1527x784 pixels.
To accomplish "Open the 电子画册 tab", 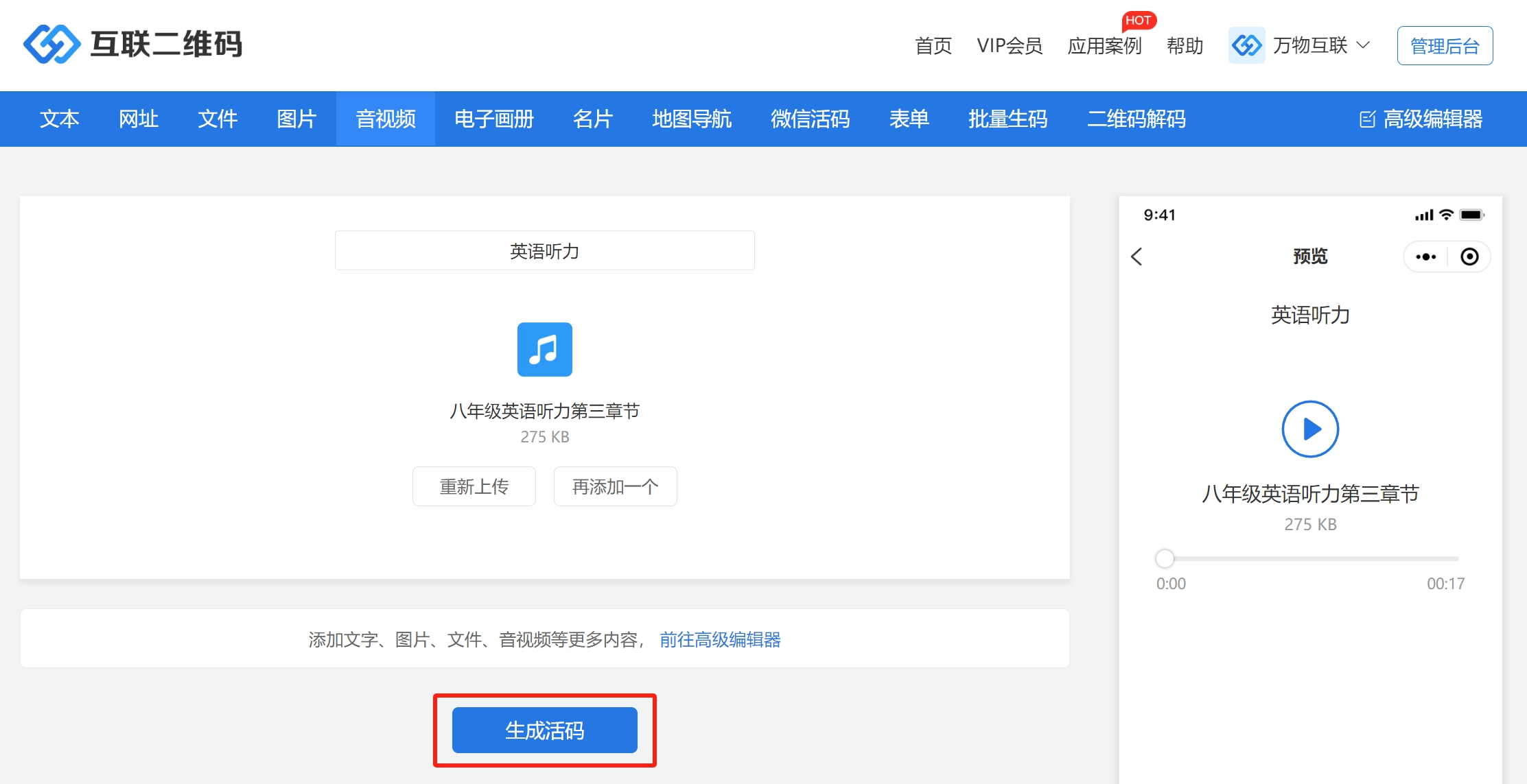I will (493, 119).
